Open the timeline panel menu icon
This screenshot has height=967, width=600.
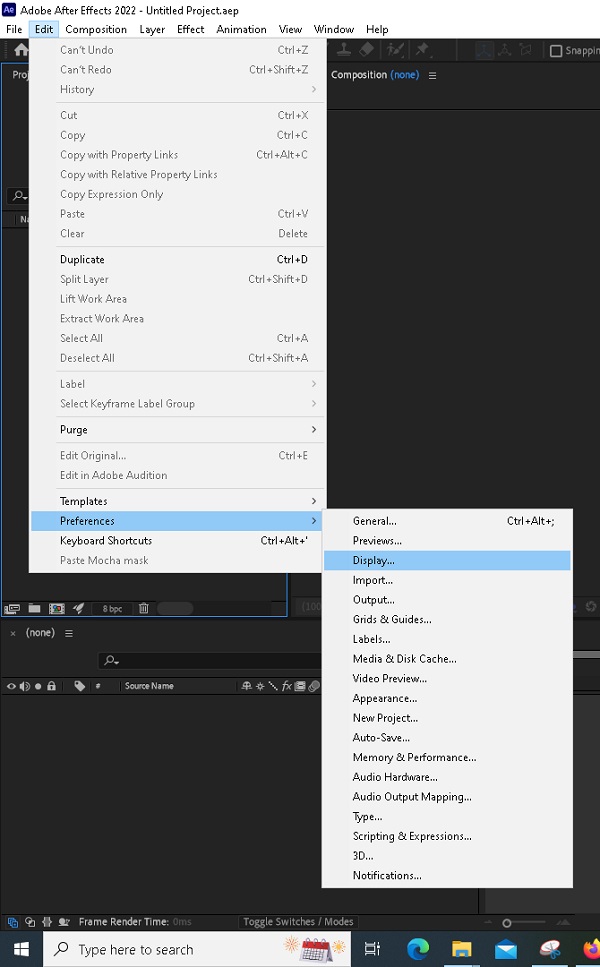pyautogui.click(x=69, y=633)
